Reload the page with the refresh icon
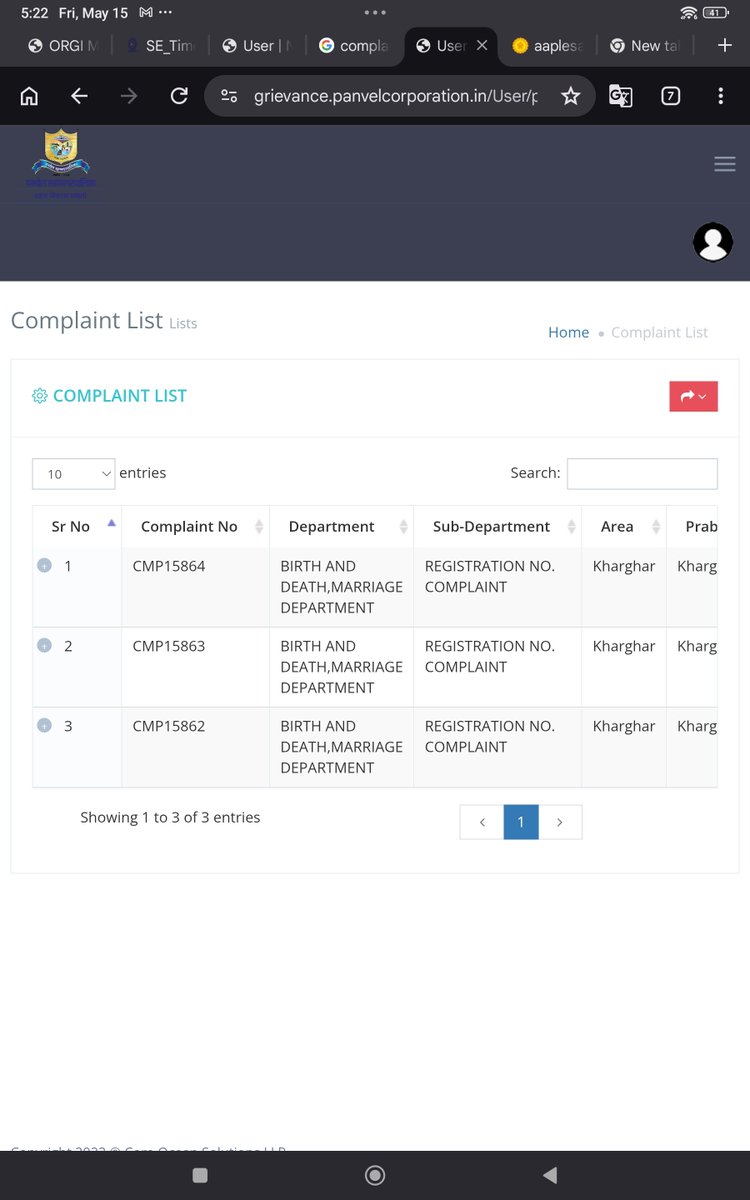The width and height of the screenshot is (750, 1200). (179, 96)
